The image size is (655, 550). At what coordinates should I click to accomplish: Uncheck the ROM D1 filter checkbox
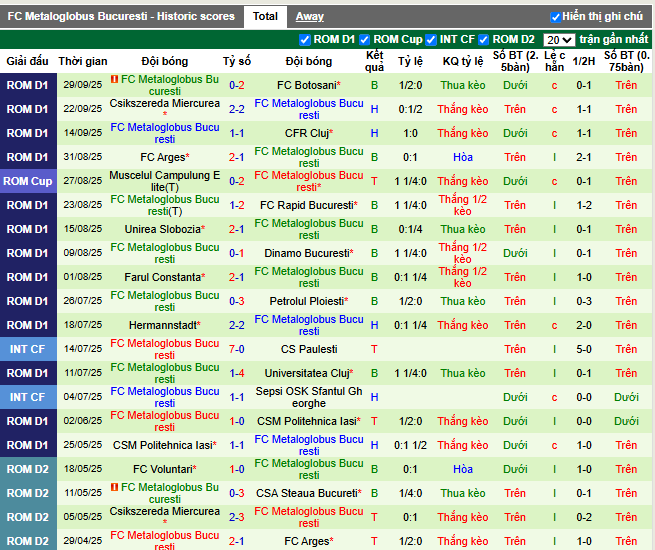click(305, 40)
